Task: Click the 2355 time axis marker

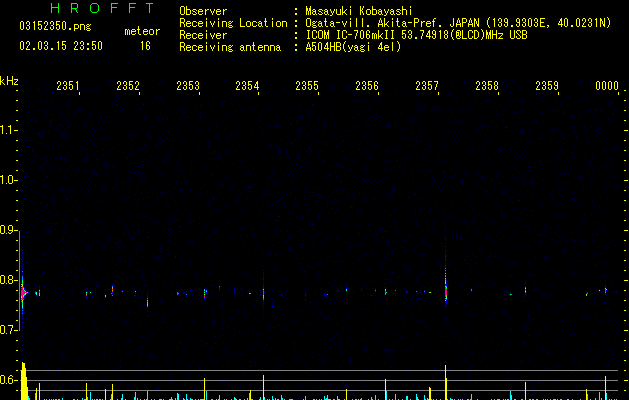Action: pyautogui.click(x=307, y=86)
